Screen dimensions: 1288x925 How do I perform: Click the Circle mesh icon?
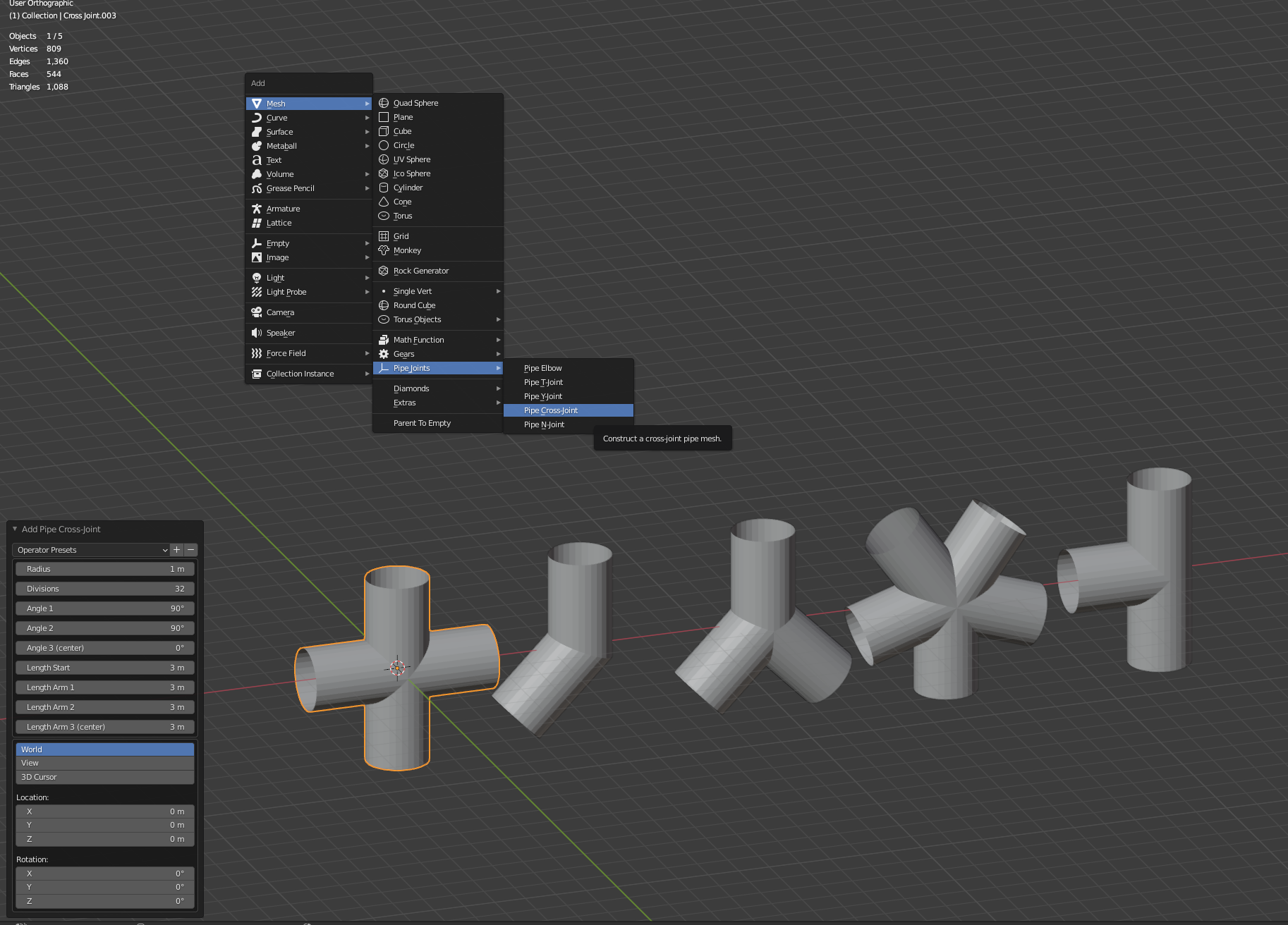click(384, 145)
